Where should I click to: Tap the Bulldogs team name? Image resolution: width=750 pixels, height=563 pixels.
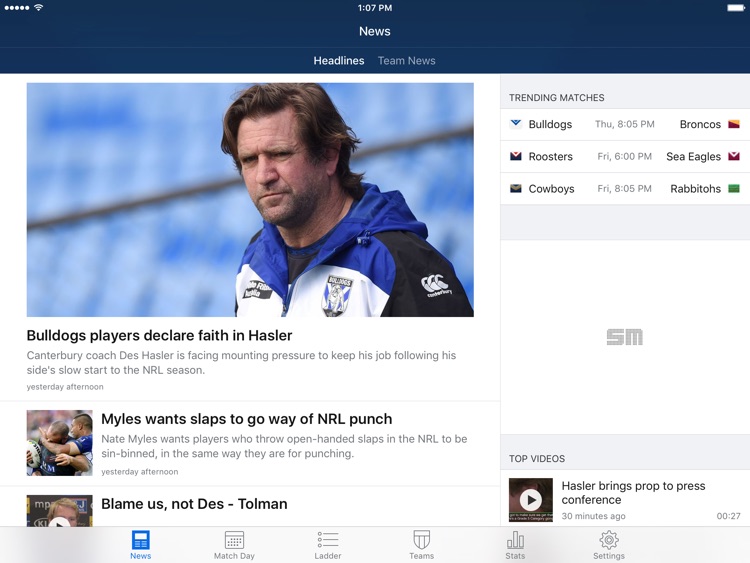(550, 124)
